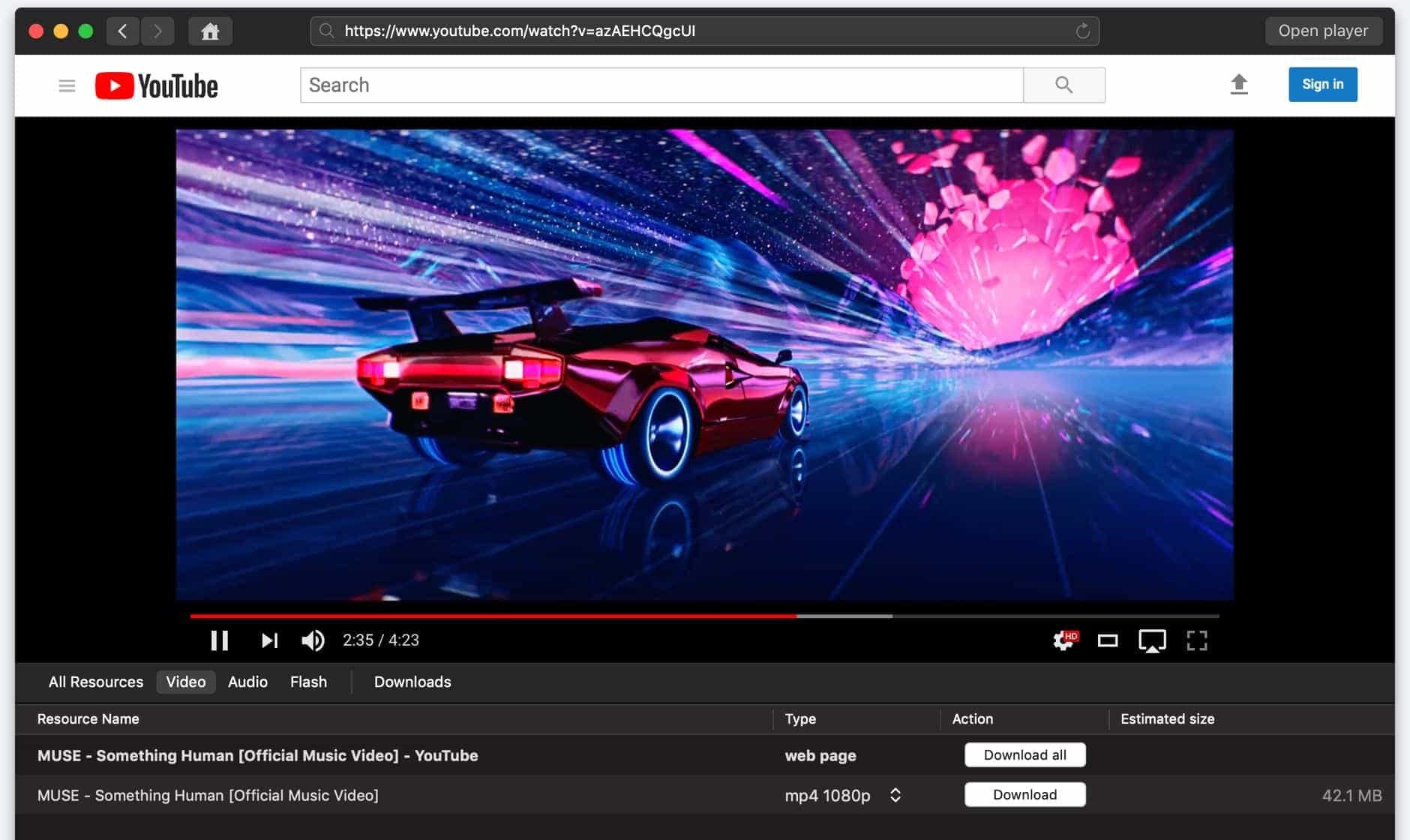1410x840 pixels.
Task: Open the video quality settings gear
Action: [1063, 640]
